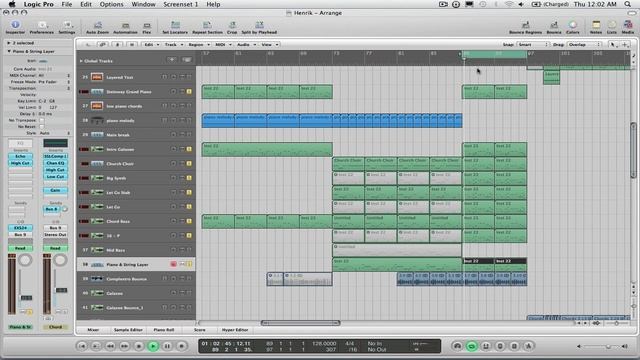Open the Colors palette icon
The width and height of the screenshot is (640, 360).
pos(573,25)
